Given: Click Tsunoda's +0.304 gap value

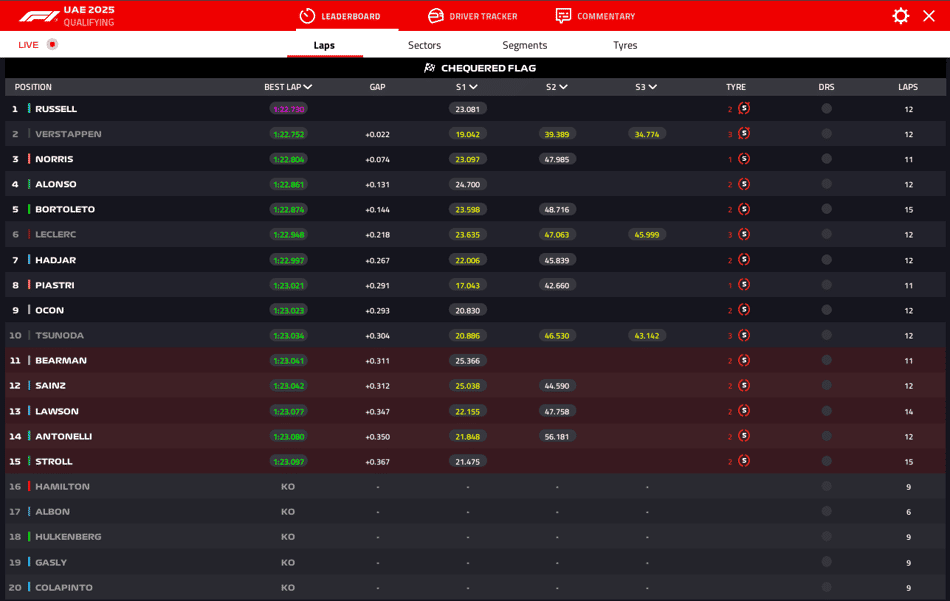Looking at the screenshot, I should (x=377, y=336).
